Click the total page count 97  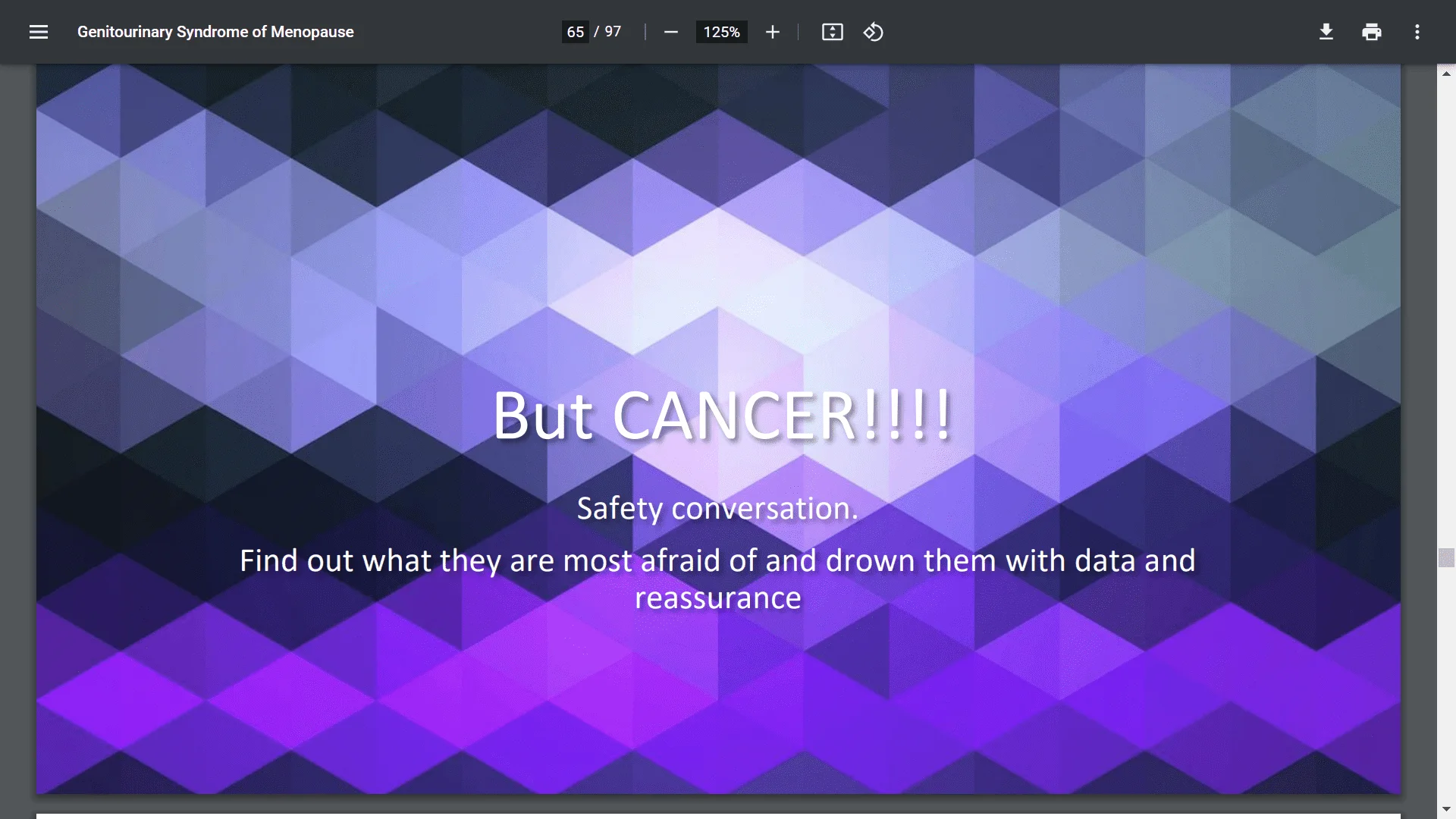click(x=613, y=32)
